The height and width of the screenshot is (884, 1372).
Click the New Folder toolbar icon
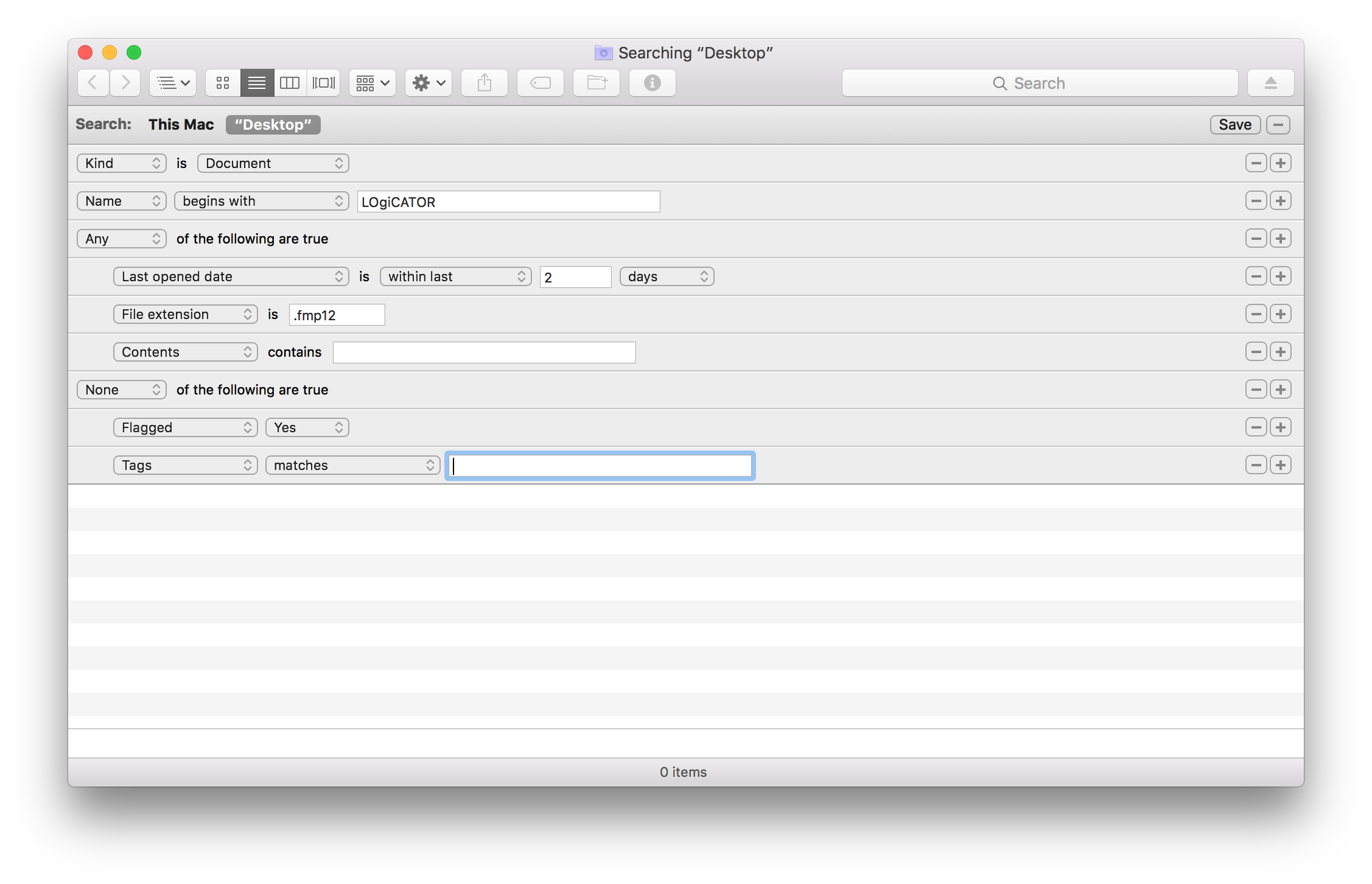pyautogui.click(x=597, y=83)
